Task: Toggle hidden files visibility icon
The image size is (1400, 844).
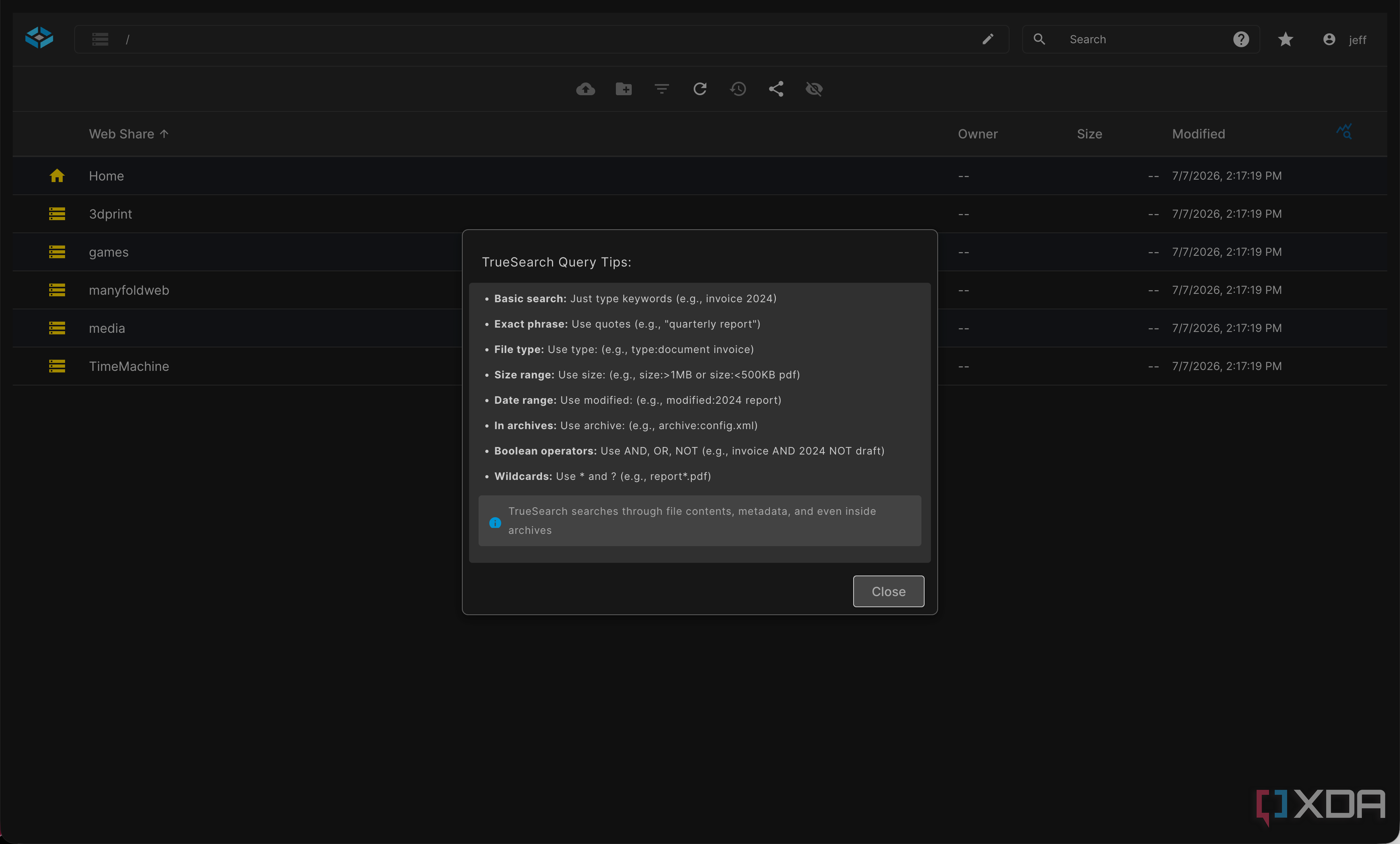Action: [x=813, y=88]
